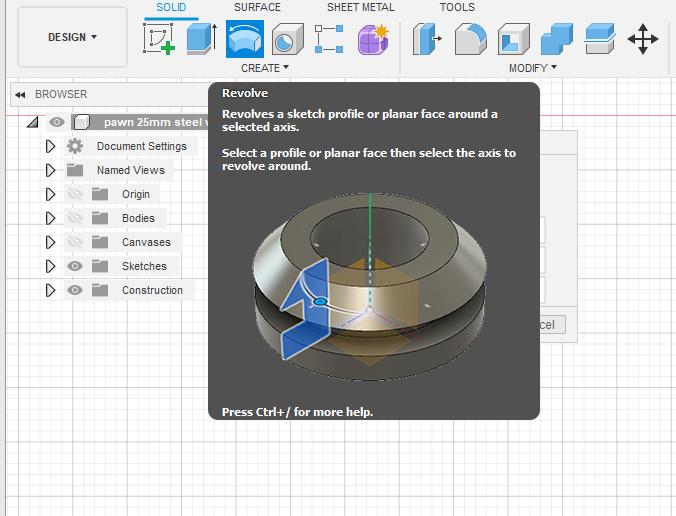Show the hidden Canvases folder
Image resolution: width=676 pixels, height=516 pixels.
tap(75, 242)
